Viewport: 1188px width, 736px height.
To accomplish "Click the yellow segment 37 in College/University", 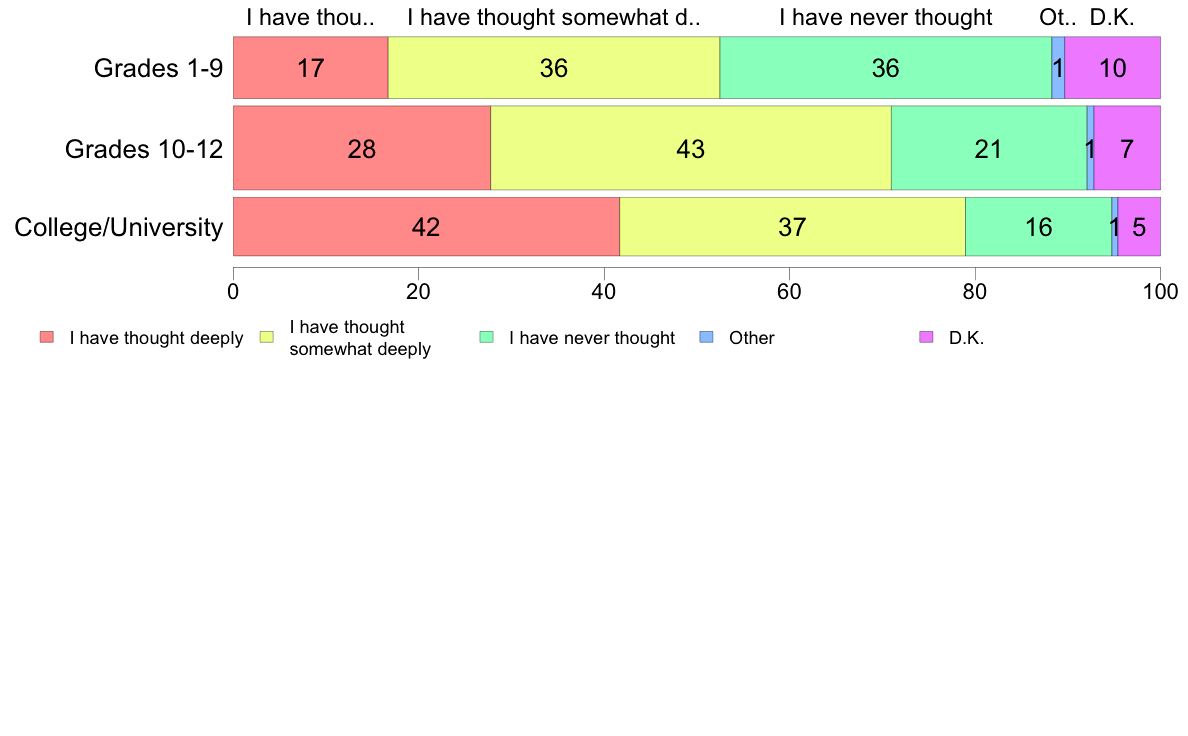I will (793, 227).
